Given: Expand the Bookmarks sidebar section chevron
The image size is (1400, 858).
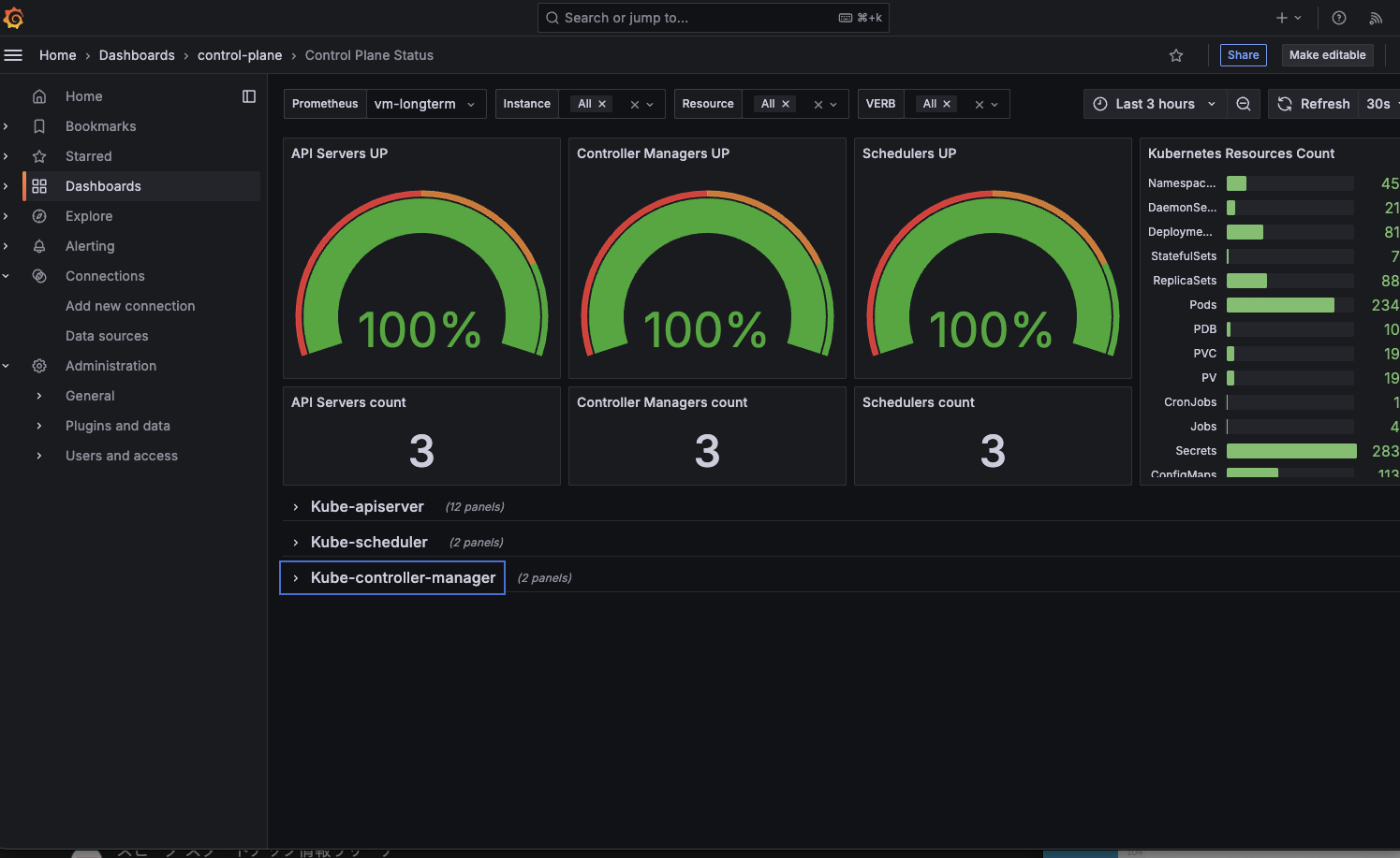Looking at the screenshot, I should 6,126.
